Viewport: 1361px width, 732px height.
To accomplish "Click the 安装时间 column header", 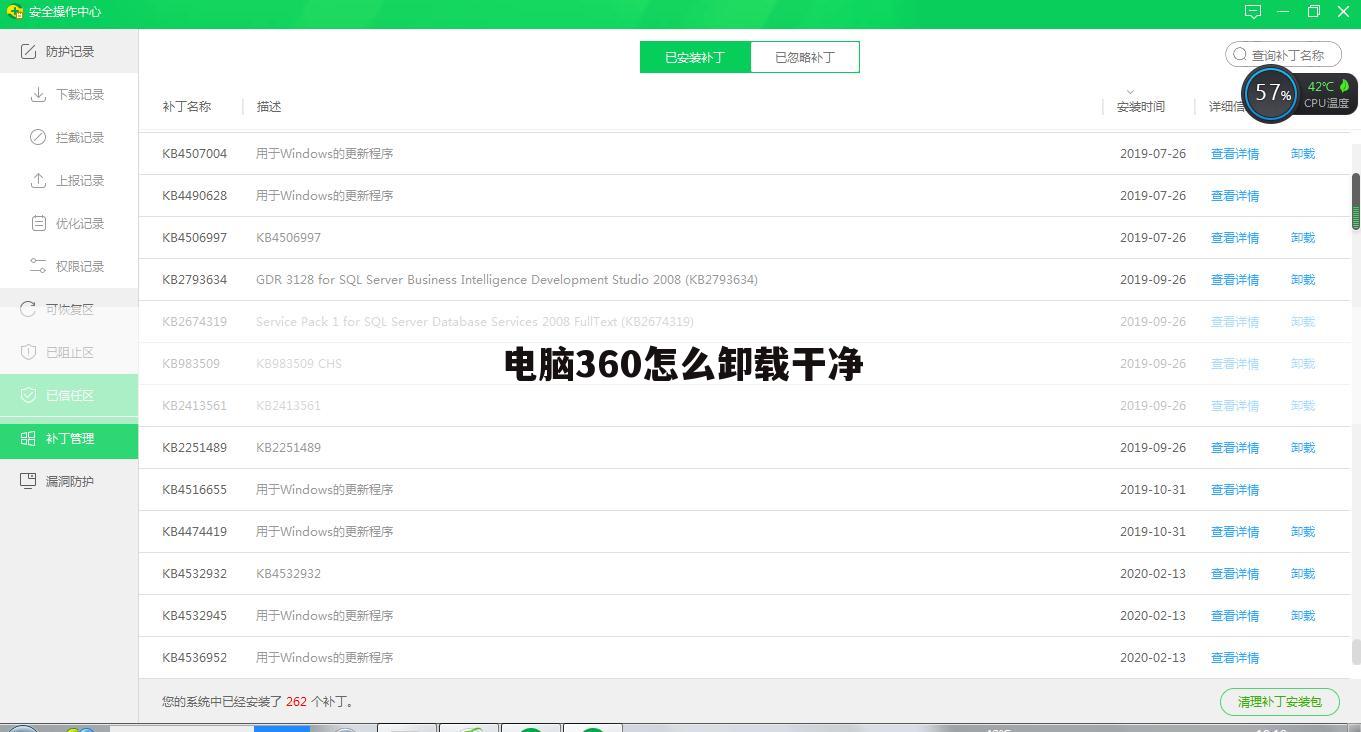I will [1141, 106].
